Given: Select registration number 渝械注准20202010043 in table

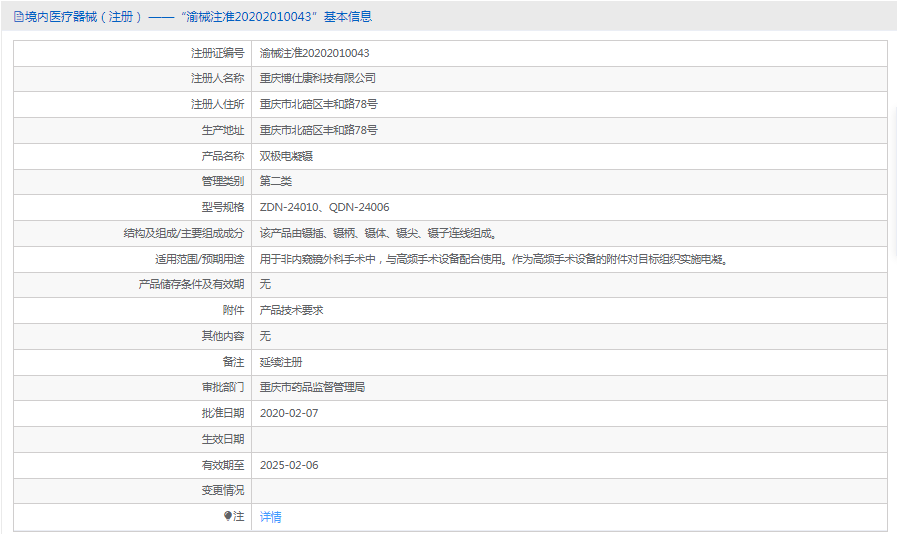Looking at the screenshot, I should click(315, 53).
